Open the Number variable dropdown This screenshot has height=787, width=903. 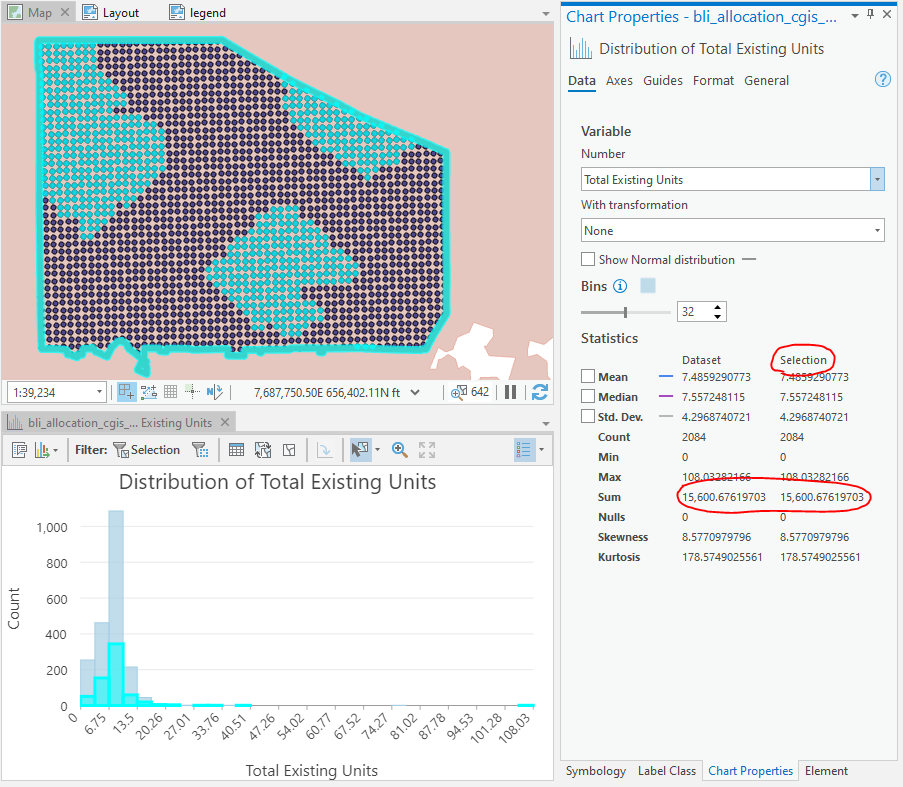pos(877,180)
